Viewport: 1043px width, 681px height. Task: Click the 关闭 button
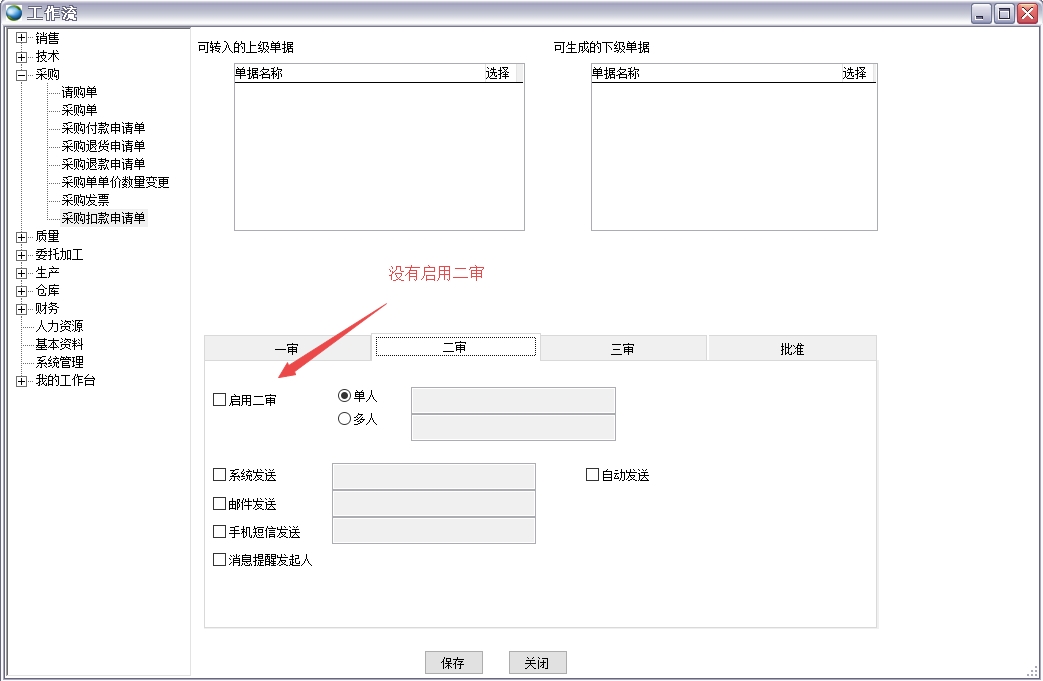(x=537, y=663)
